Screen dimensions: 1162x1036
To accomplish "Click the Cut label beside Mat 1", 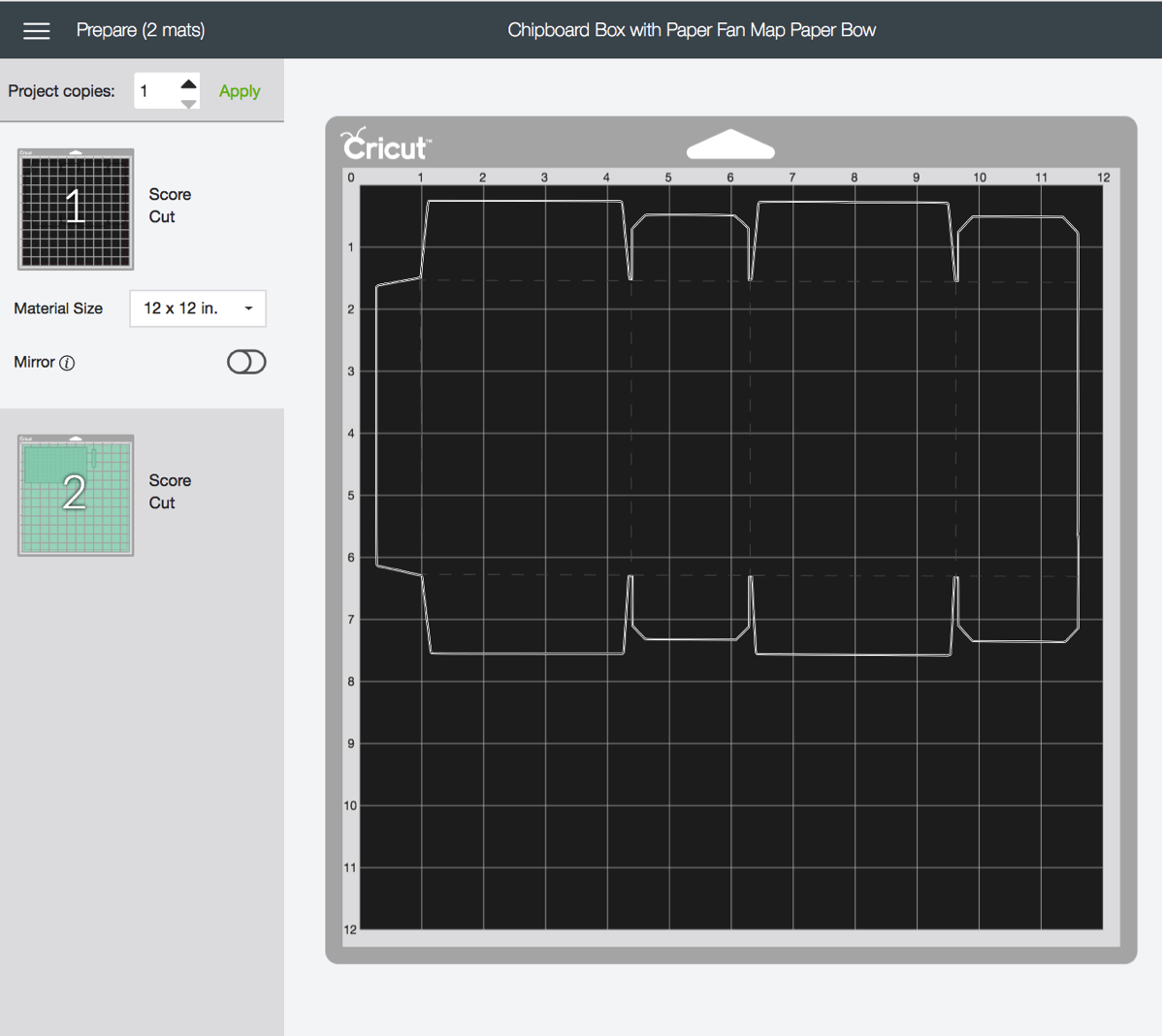I will 162,216.
